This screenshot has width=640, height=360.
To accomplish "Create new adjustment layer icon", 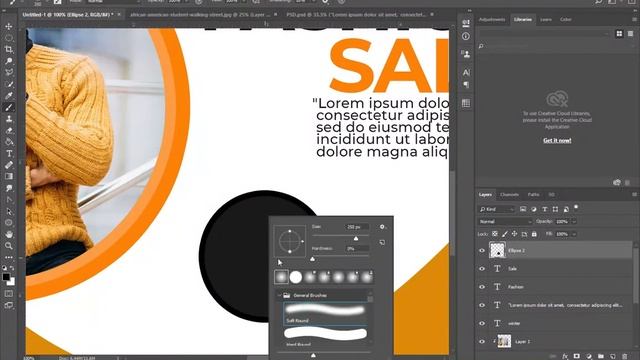I will point(589,356).
